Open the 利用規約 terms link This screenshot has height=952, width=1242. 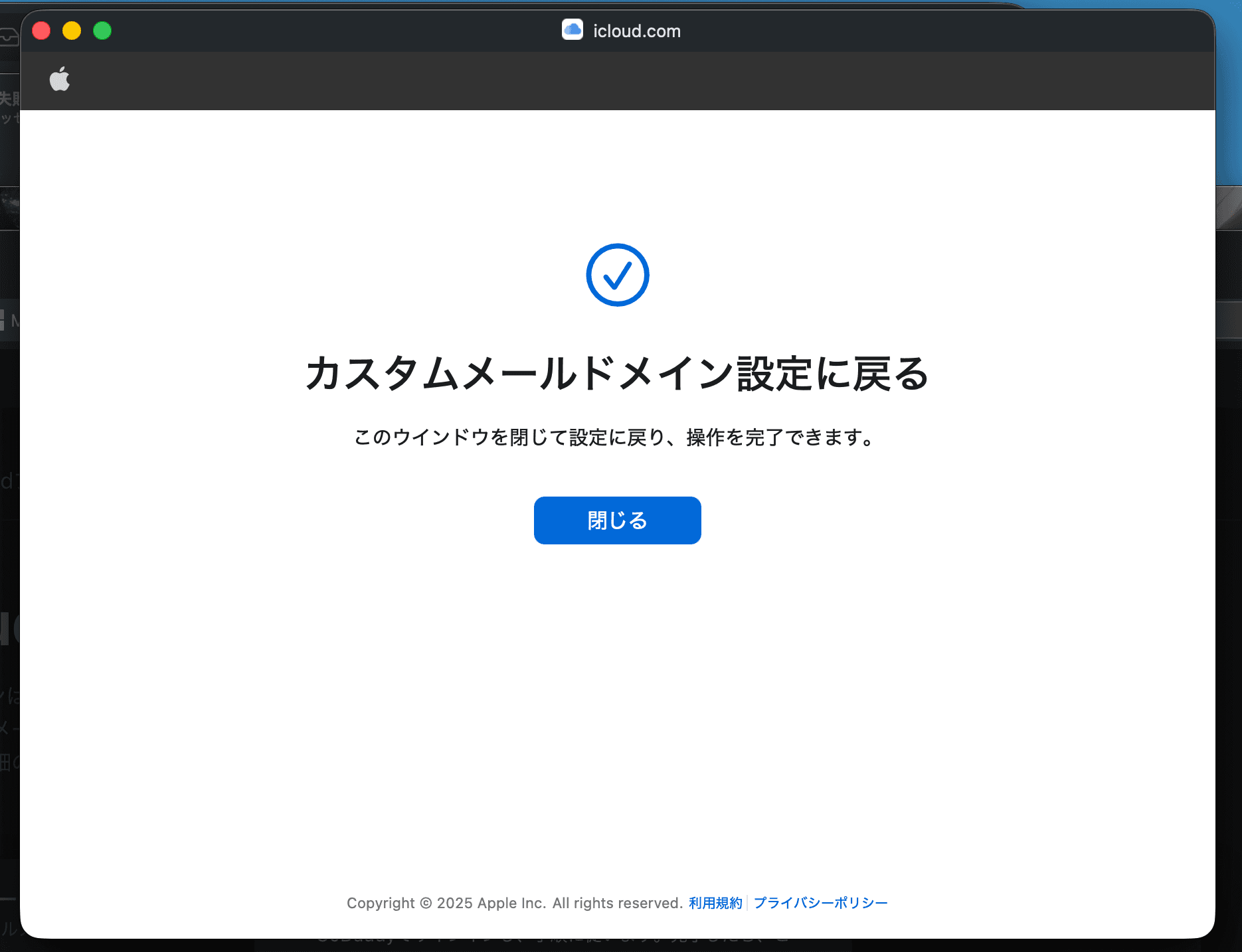pyautogui.click(x=715, y=903)
